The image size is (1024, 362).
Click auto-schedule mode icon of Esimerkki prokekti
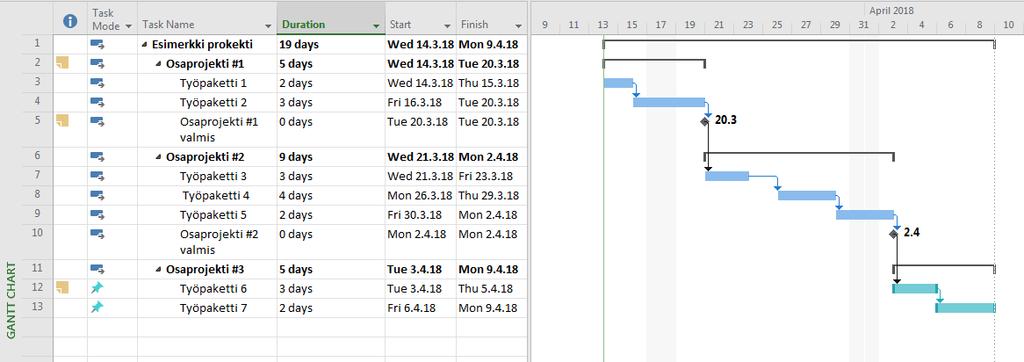click(97, 44)
